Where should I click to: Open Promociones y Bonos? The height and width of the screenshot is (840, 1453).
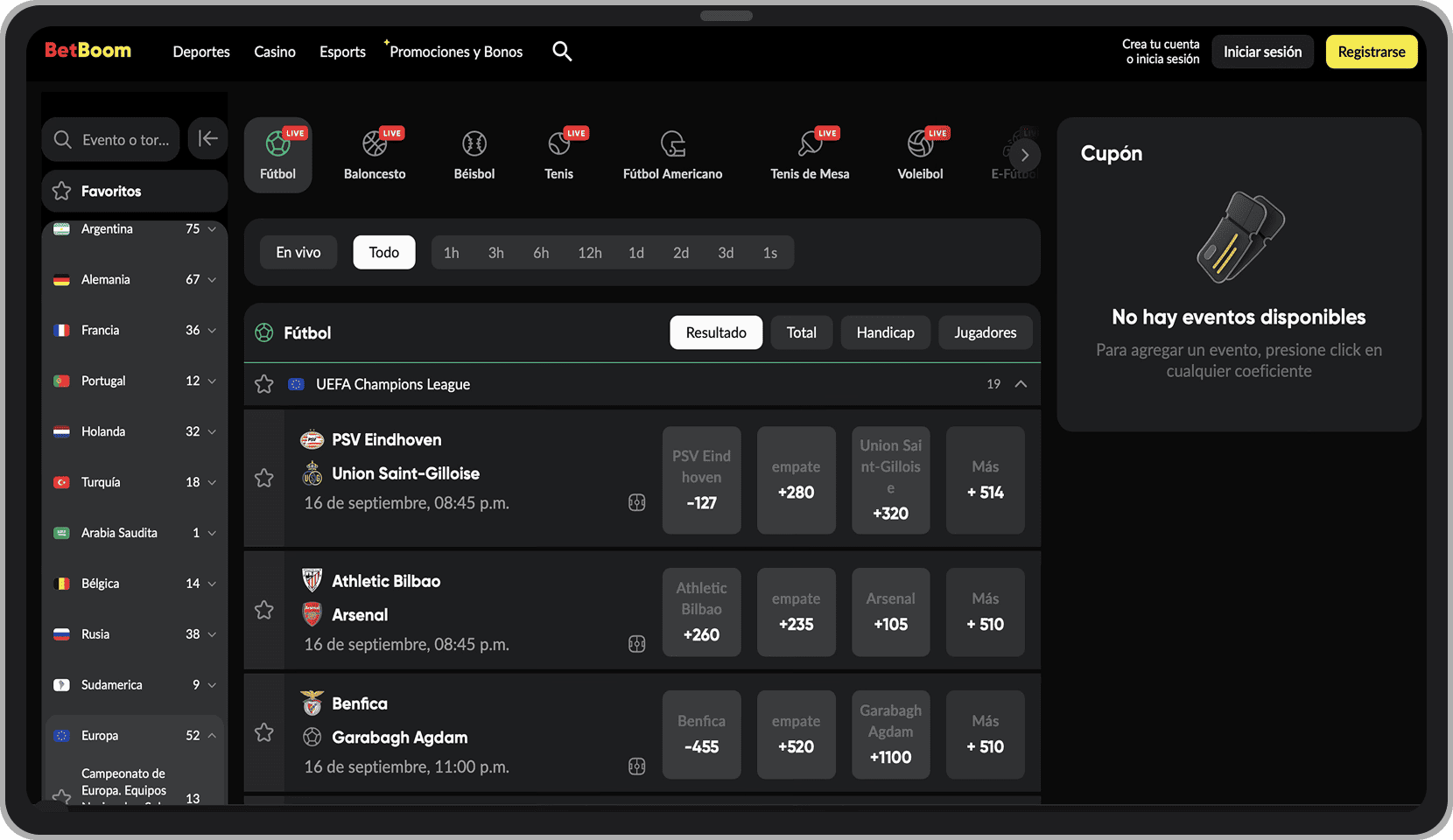(x=456, y=52)
